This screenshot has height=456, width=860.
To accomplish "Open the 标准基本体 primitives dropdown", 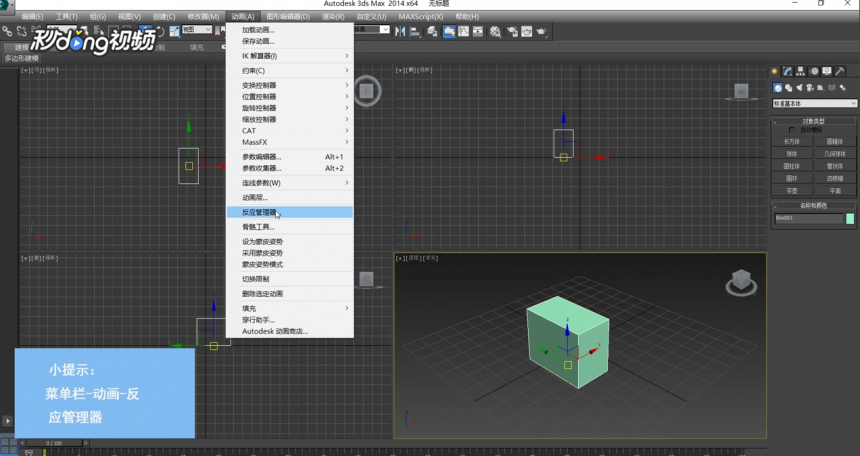I will [x=814, y=103].
